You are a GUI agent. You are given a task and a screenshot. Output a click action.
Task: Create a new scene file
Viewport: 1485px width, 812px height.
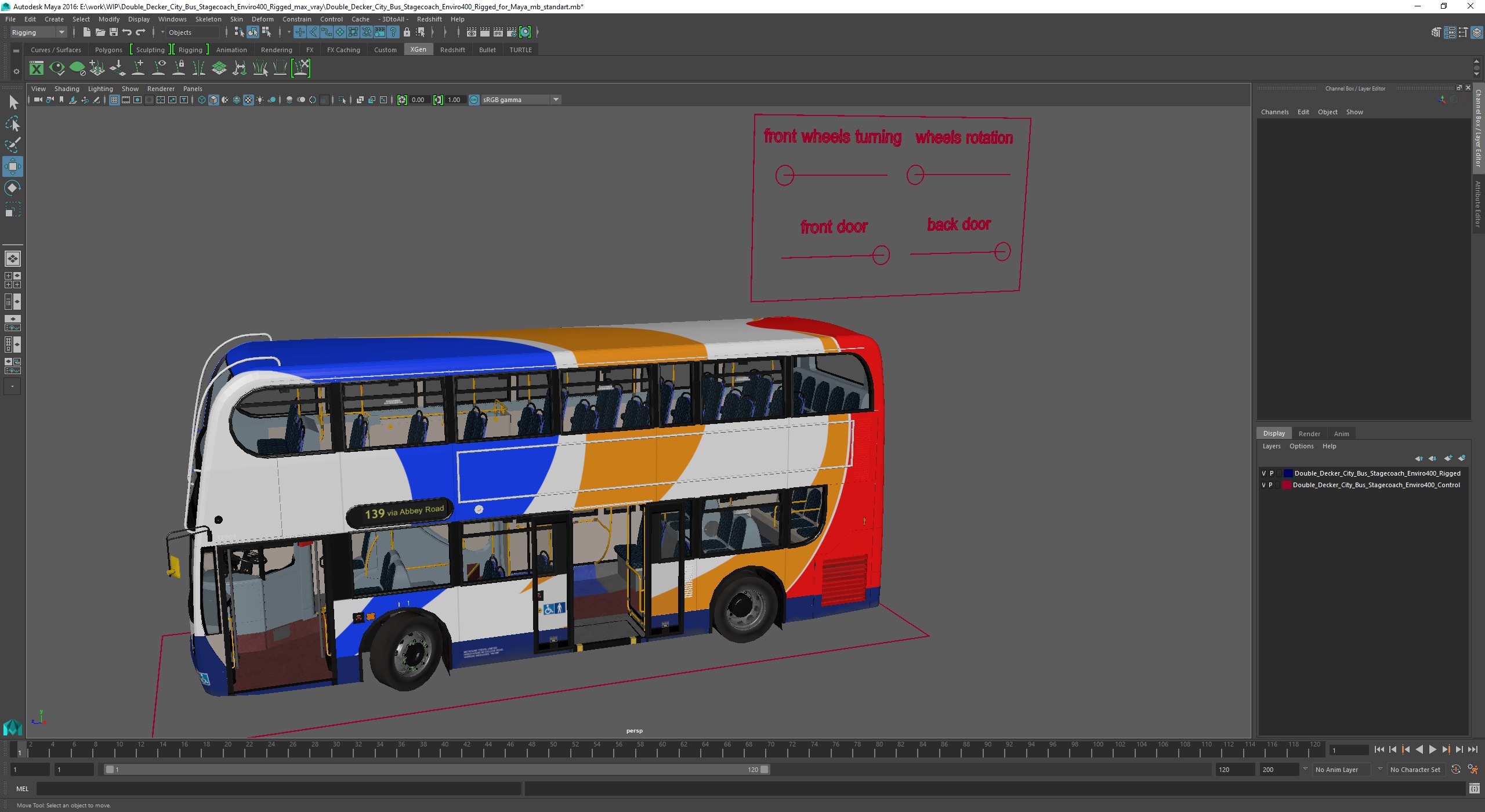pyautogui.click(x=86, y=32)
